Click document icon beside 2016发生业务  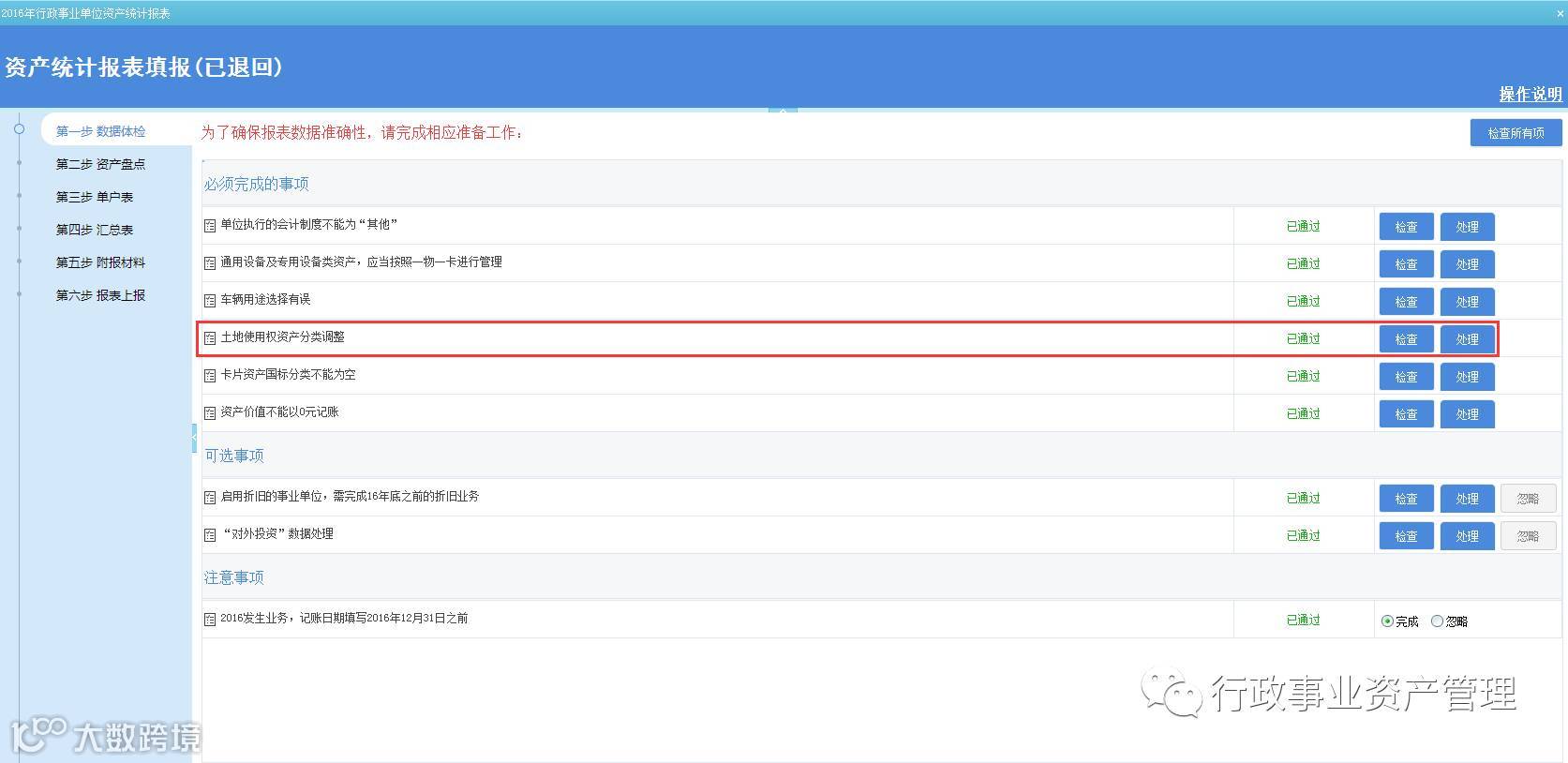[210, 620]
